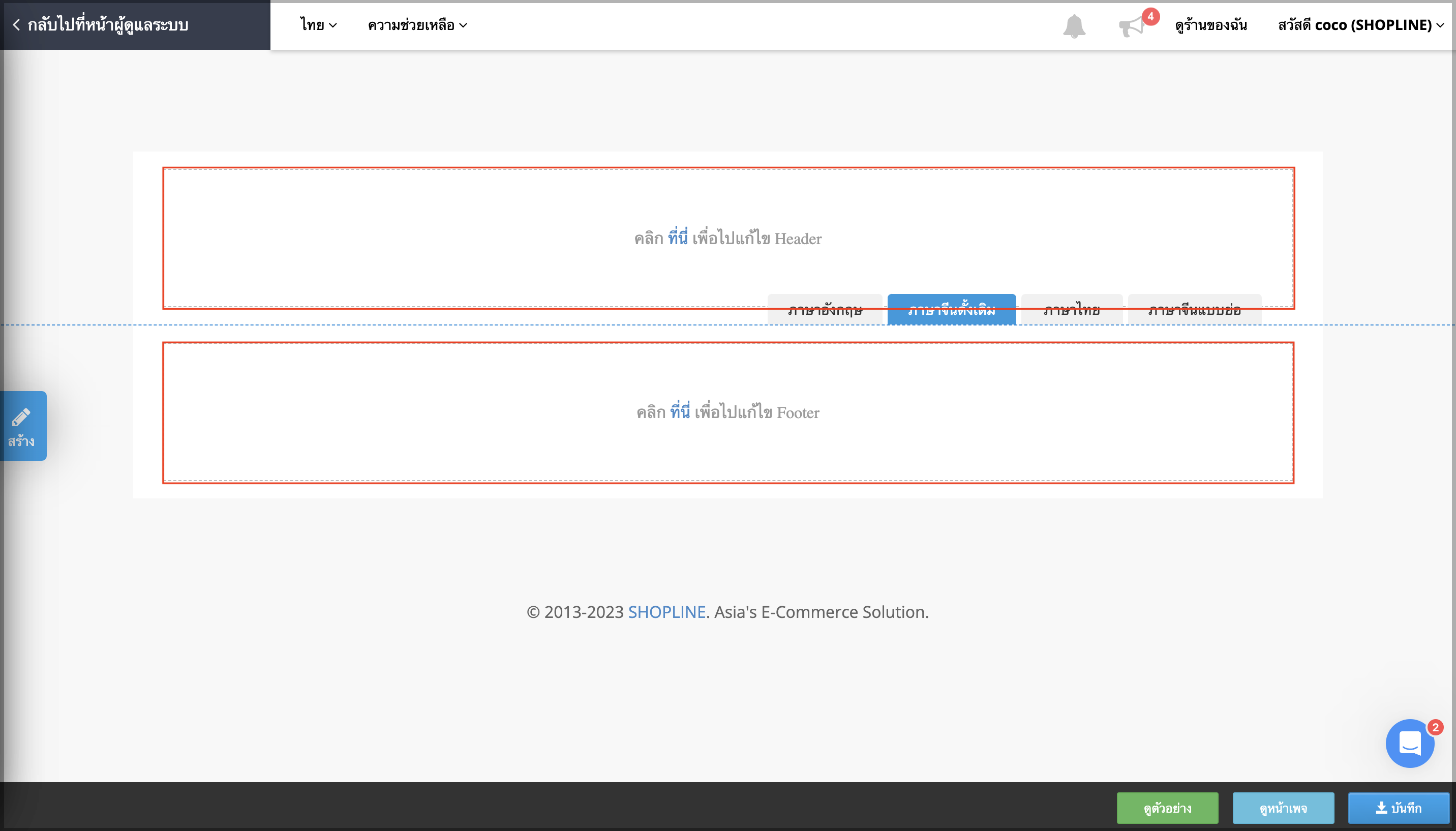Click ดูร้านของฉัน to view my shop

pos(1210,25)
